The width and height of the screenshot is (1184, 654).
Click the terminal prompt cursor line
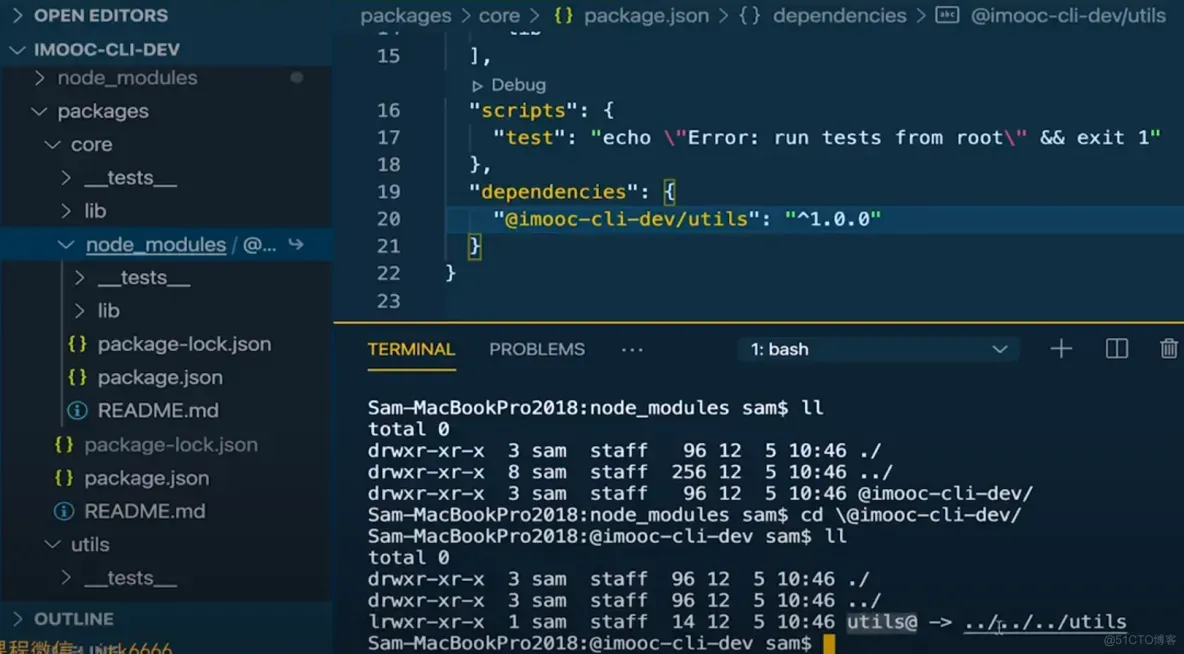(x=602, y=643)
